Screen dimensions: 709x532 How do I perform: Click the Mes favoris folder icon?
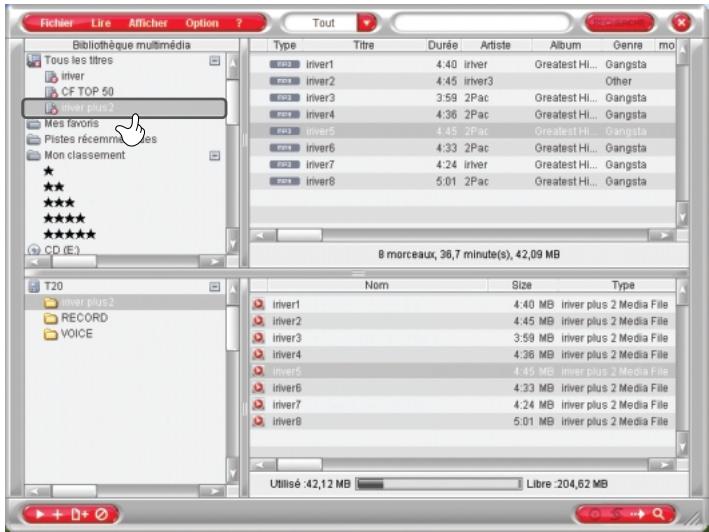coord(33,124)
